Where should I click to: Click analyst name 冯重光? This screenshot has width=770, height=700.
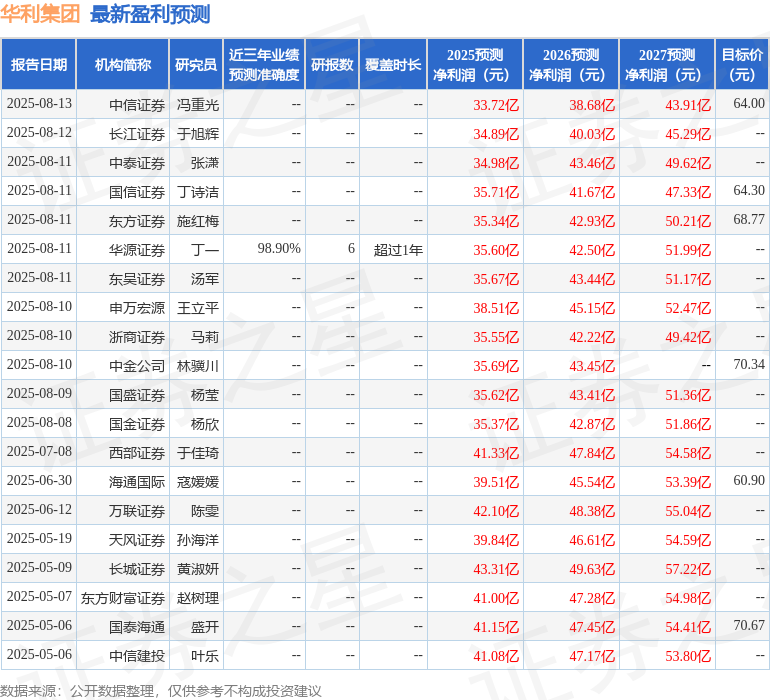coord(198,104)
